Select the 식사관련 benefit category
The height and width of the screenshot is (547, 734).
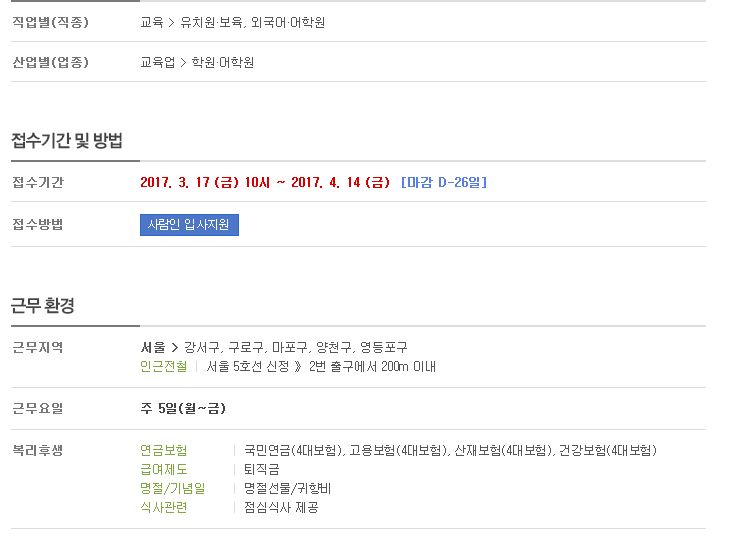163,507
